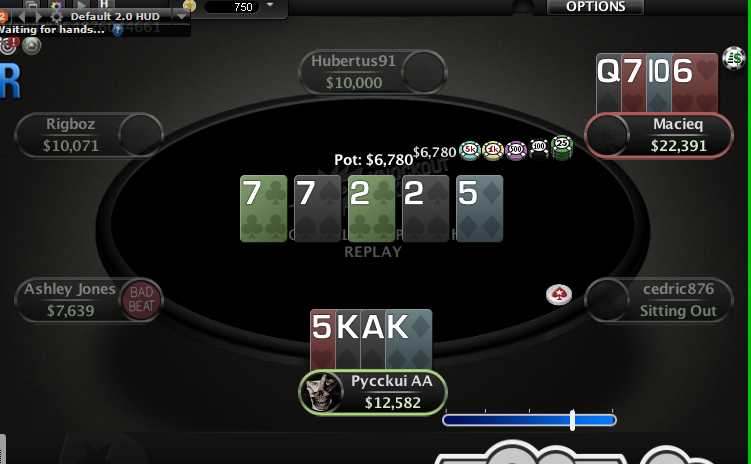
Task: Open HUD settings gear icon
Action: 57,17
